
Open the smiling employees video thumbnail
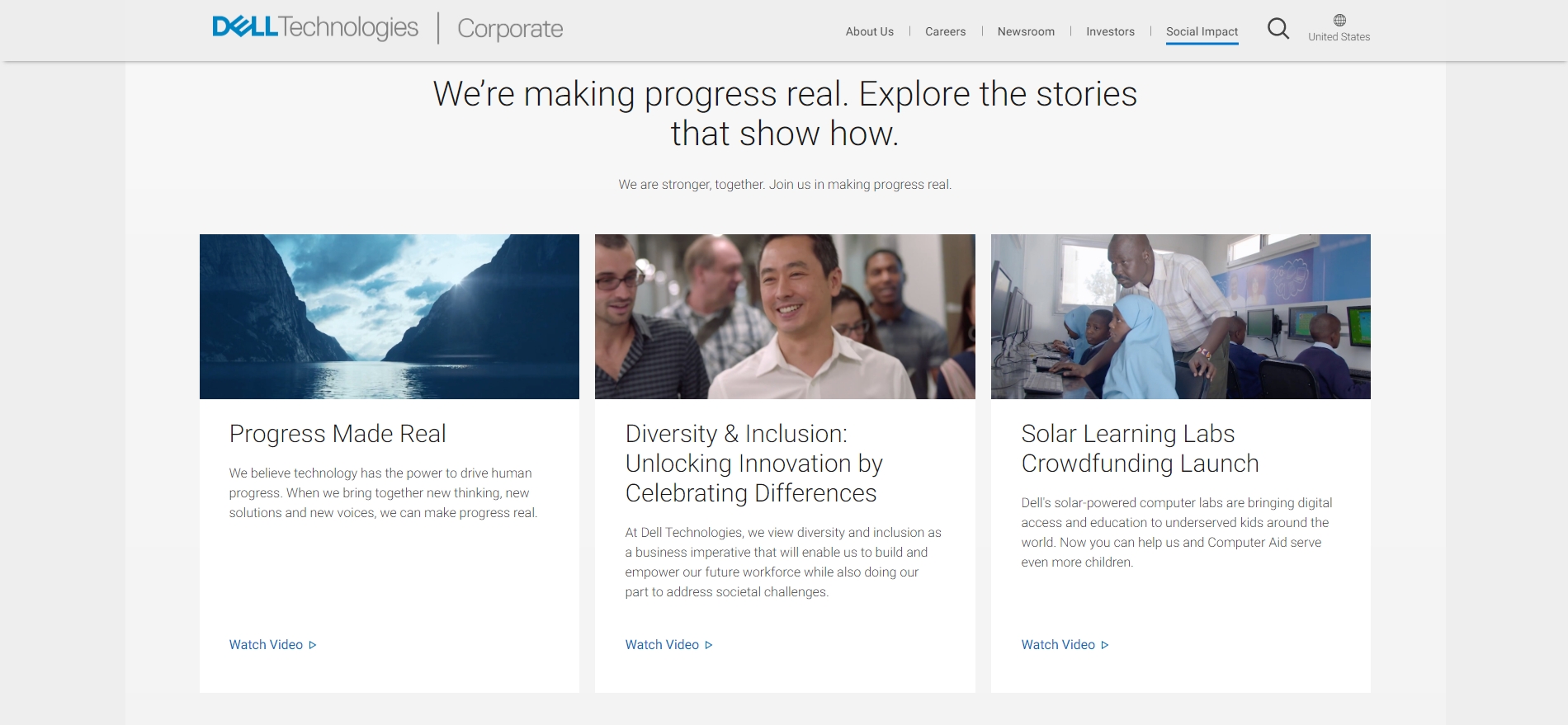(x=785, y=317)
